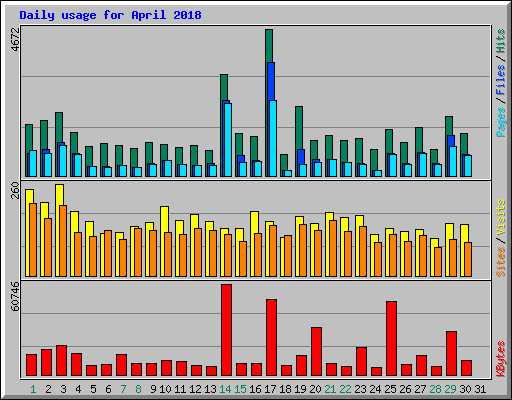Click the red KBytes bar for day 29

[x=451, y=353]
